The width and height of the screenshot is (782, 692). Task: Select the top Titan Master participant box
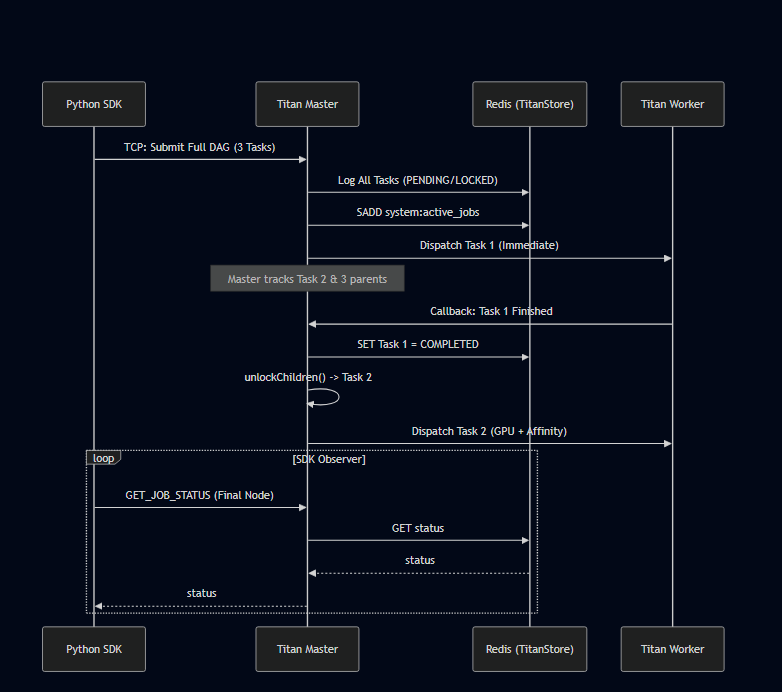click(x=307, y=104)
